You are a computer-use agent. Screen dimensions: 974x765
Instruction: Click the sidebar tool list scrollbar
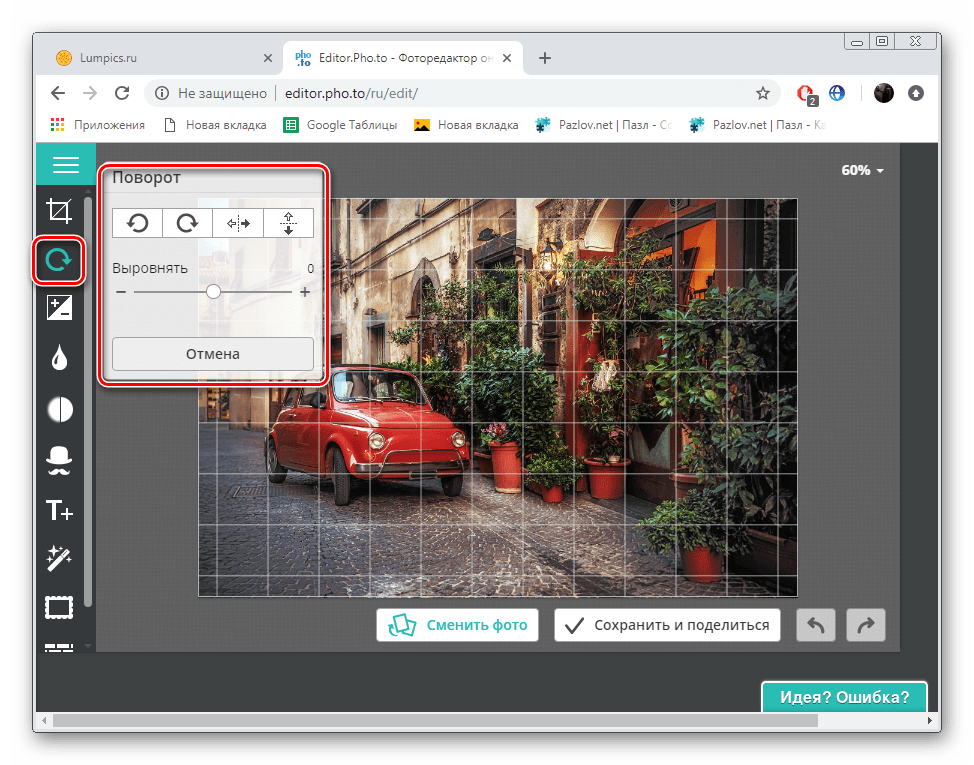point(88,402)
